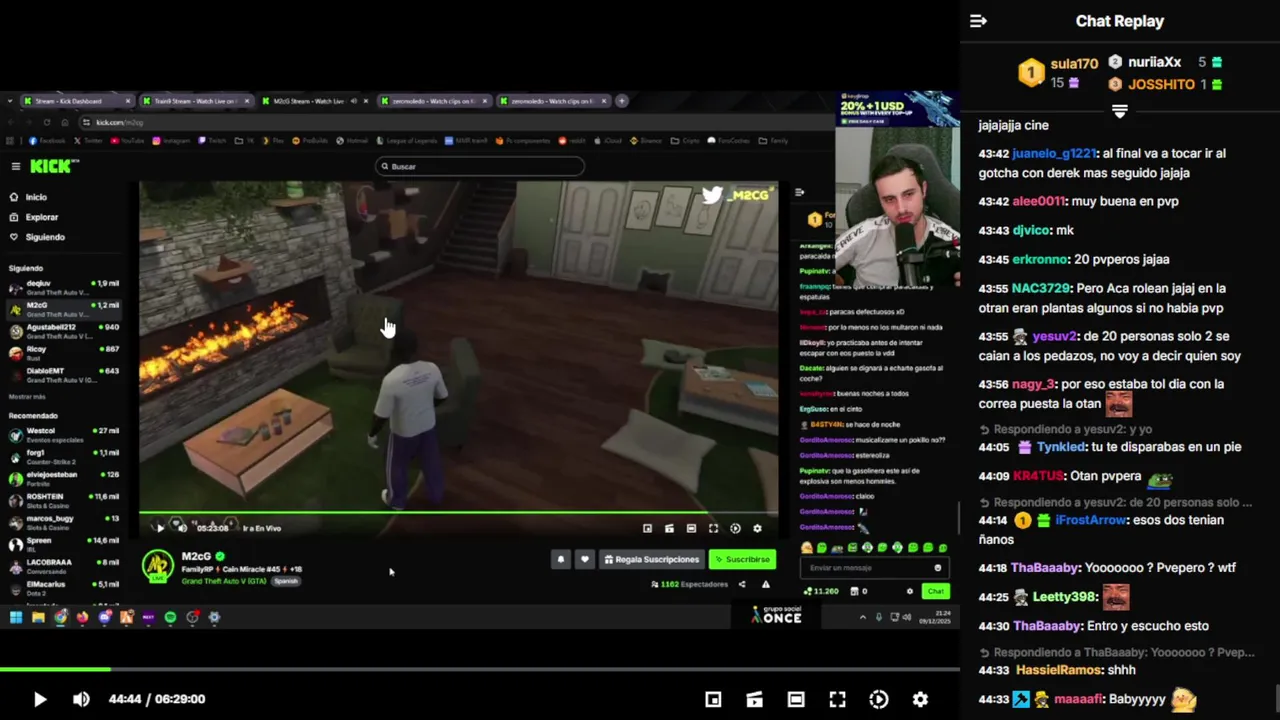Open outer player settings gear

[x=920, y=699]
